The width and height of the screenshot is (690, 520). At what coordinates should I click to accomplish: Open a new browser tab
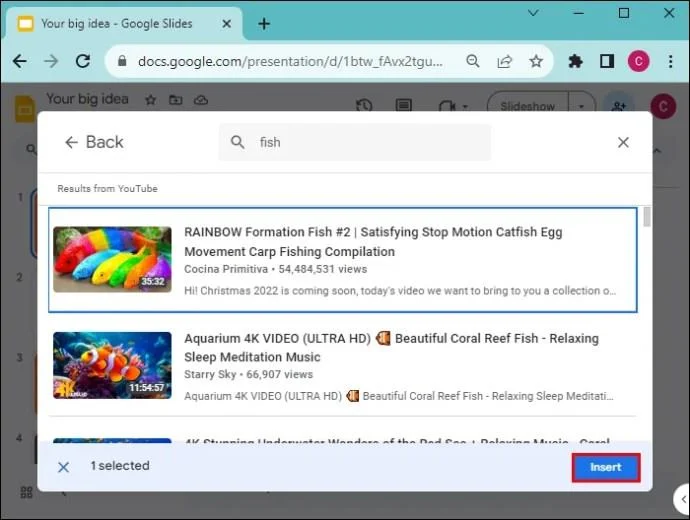(x=264, y=24)
